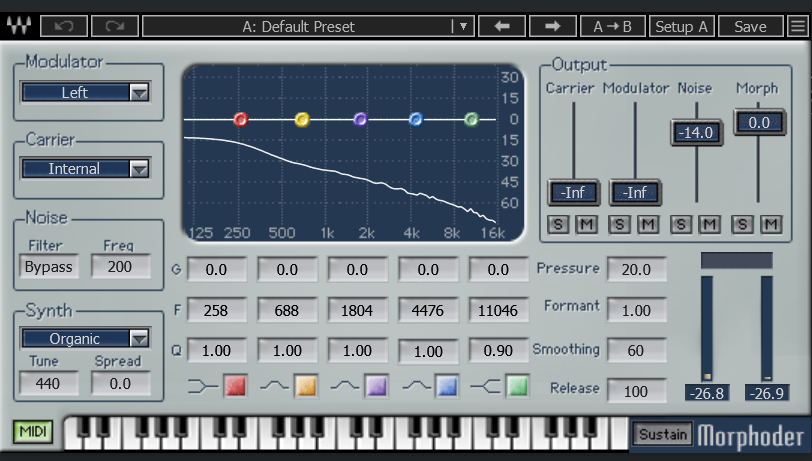Toggle the orange band color swatch
This screenshot has width=812, height=461.
point(306,386)
